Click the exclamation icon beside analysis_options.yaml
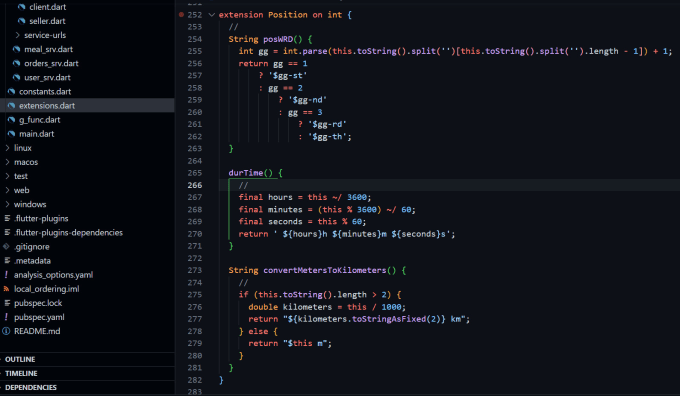680x396 pixels. click(6, 275)
